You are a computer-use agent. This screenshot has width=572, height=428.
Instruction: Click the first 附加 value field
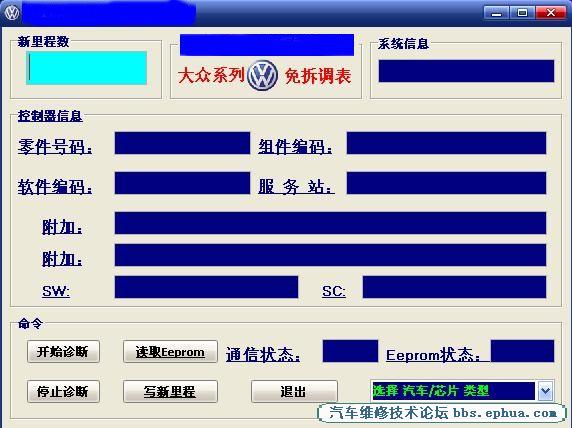tap(331, 223)
